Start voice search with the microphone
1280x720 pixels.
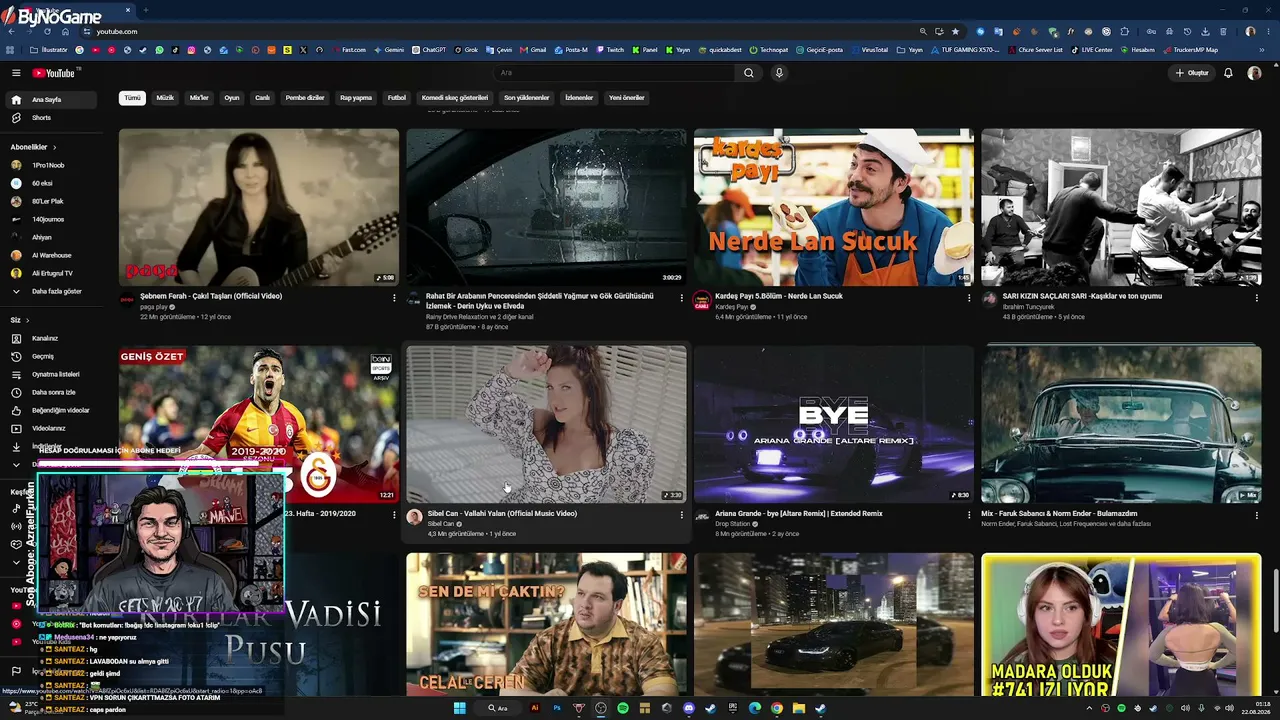coord(779,73)
